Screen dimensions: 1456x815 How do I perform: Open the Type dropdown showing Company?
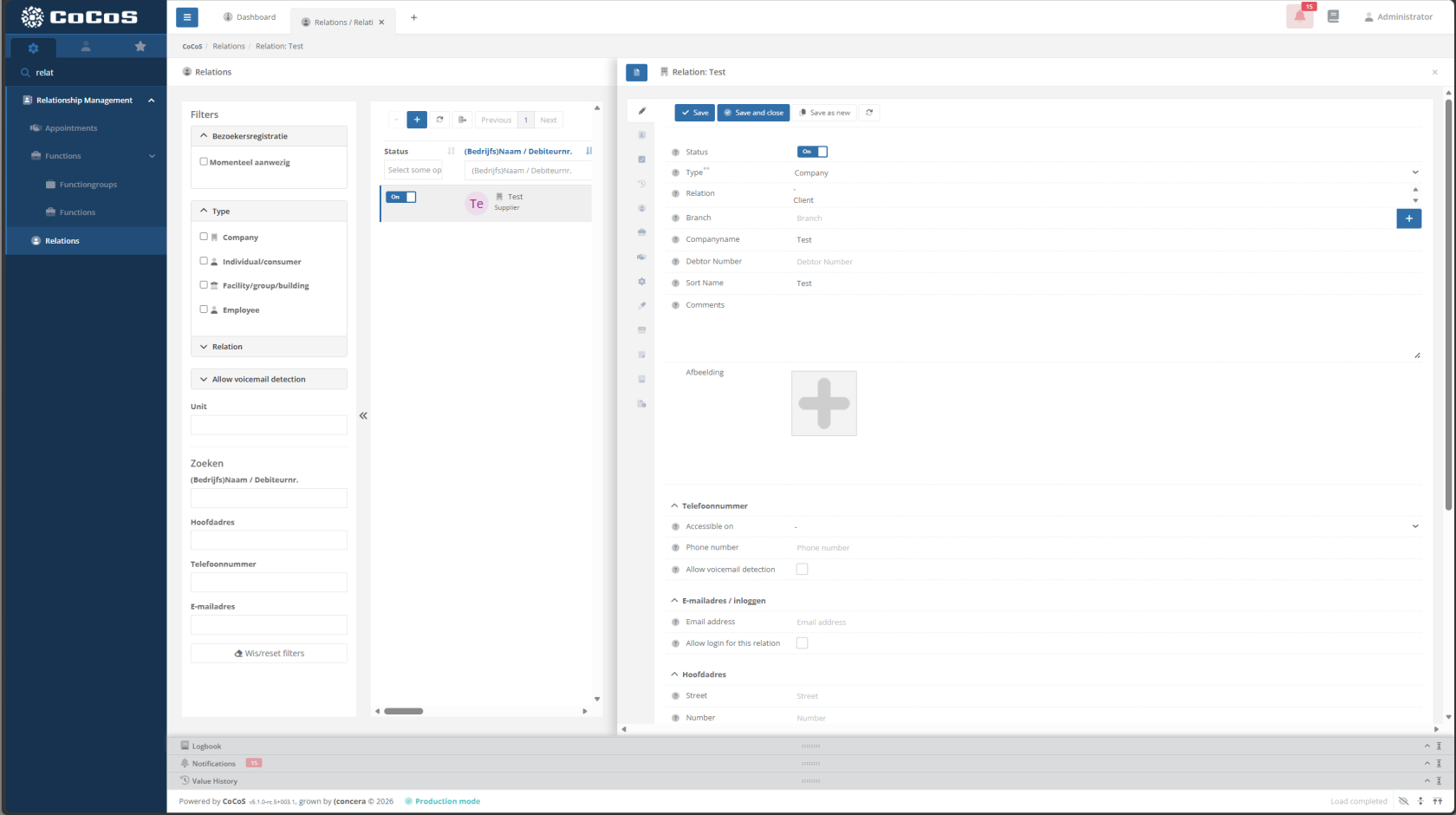point(1106,173)
